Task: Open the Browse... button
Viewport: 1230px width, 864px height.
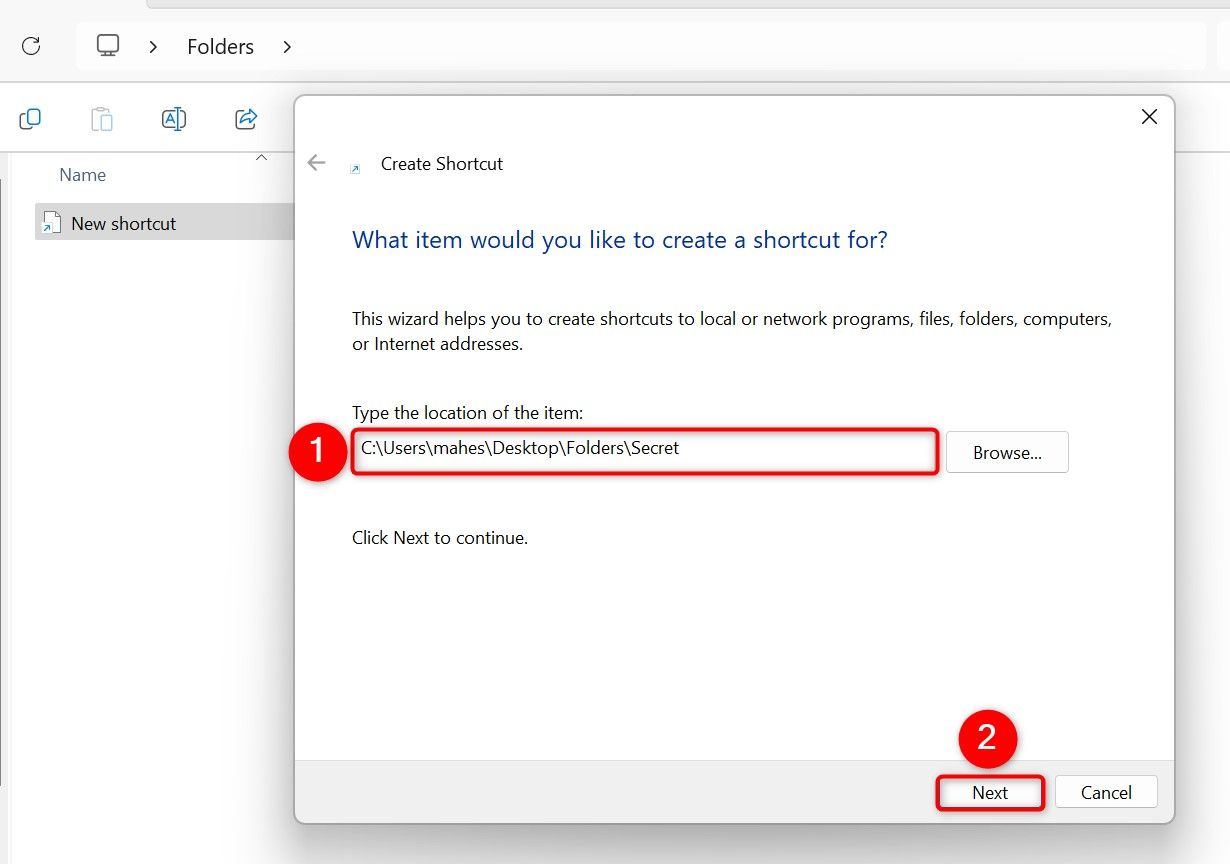Action: pos(1007,452)
